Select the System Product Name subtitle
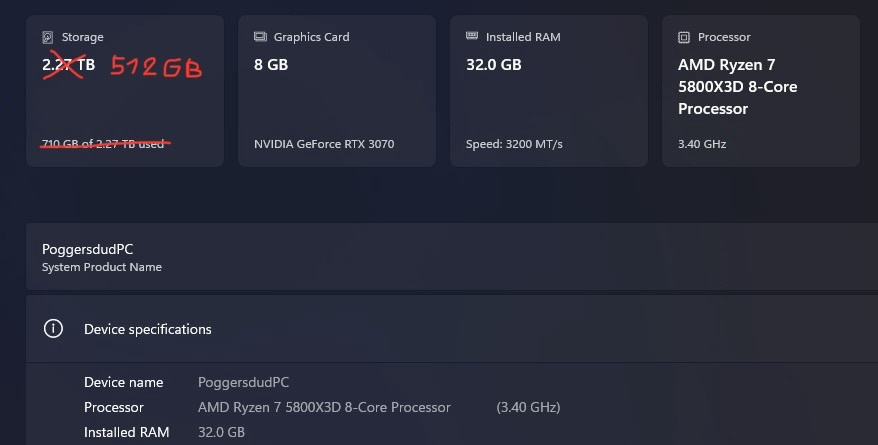The image size is (878, 445). [101, 267]
